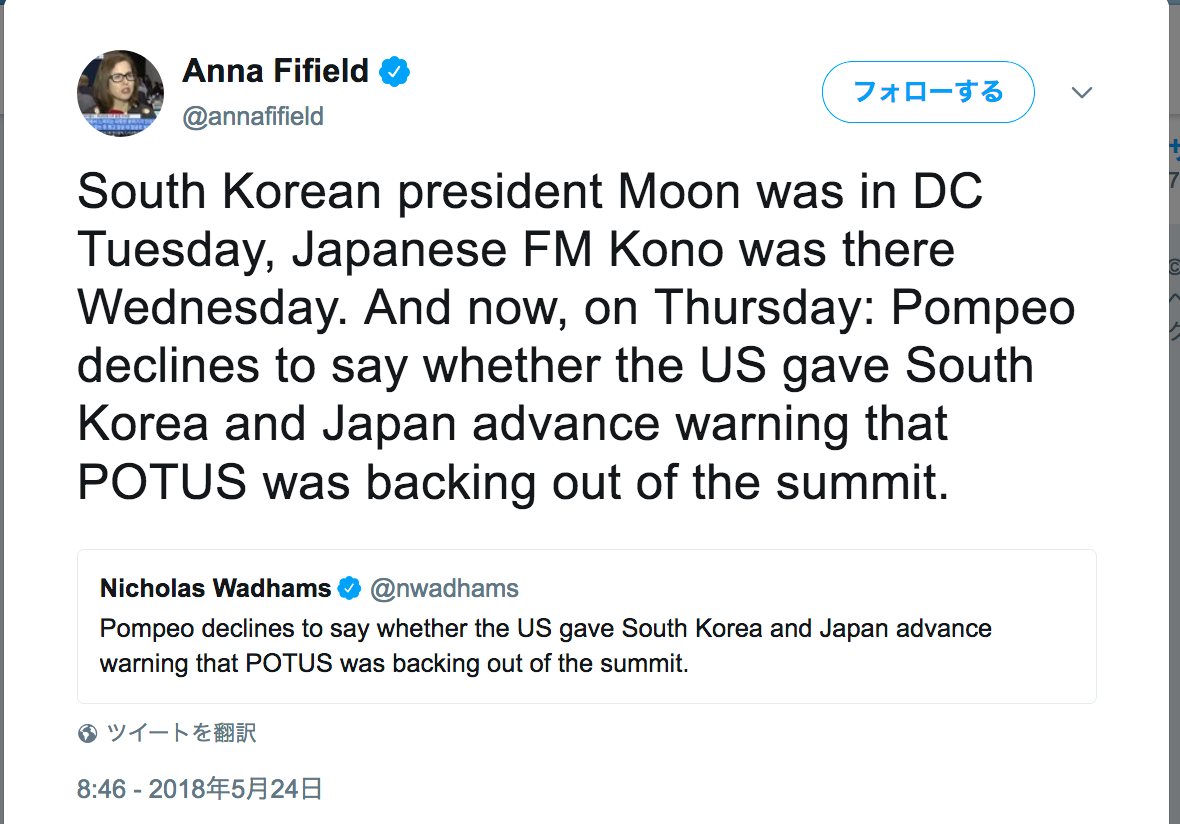Click Anna Fifield's profile avatar photo

click(x=120, y=93)
